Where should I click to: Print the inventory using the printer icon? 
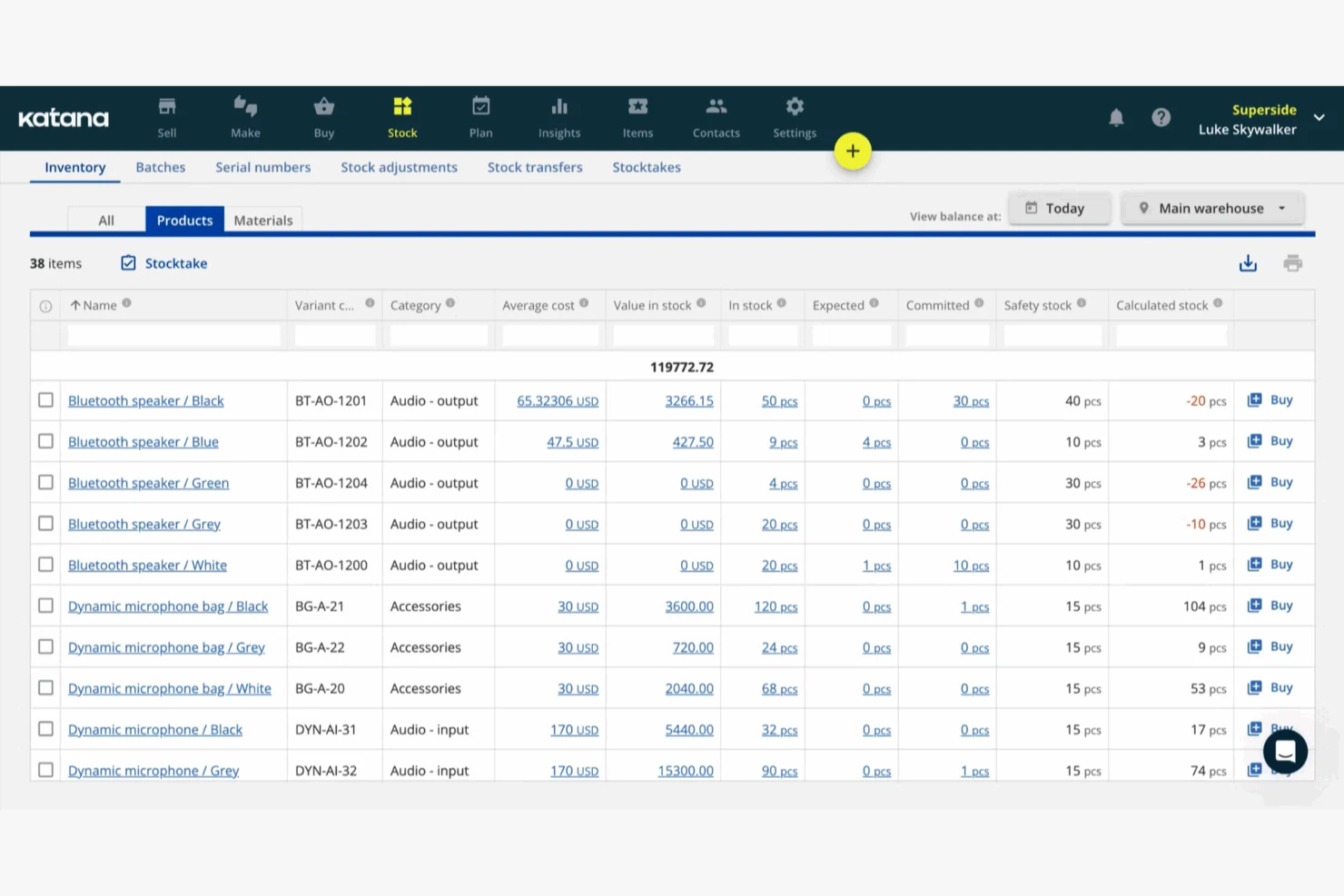(x=1293, y=262)
